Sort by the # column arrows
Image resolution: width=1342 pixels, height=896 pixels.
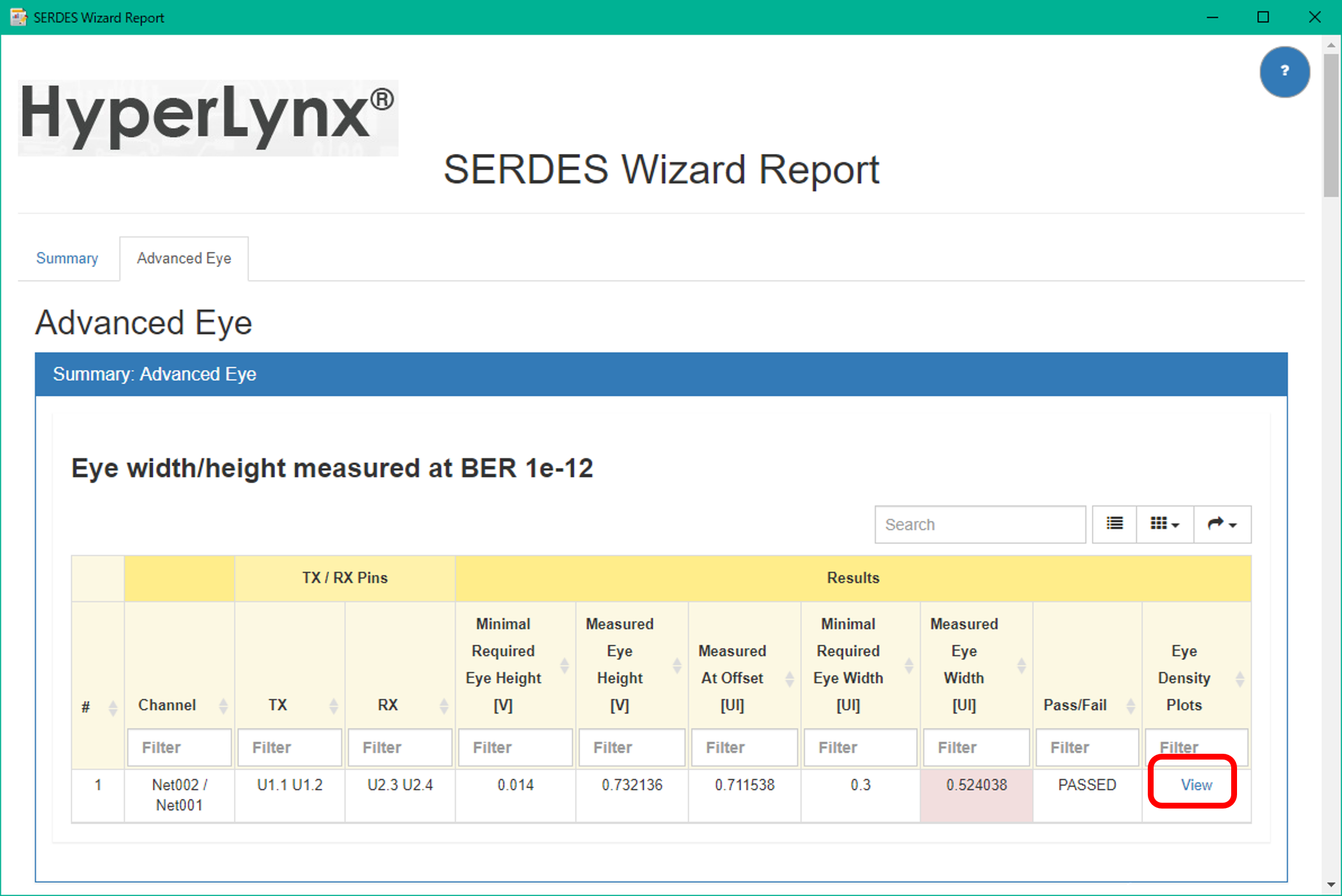tap(113, 708)
